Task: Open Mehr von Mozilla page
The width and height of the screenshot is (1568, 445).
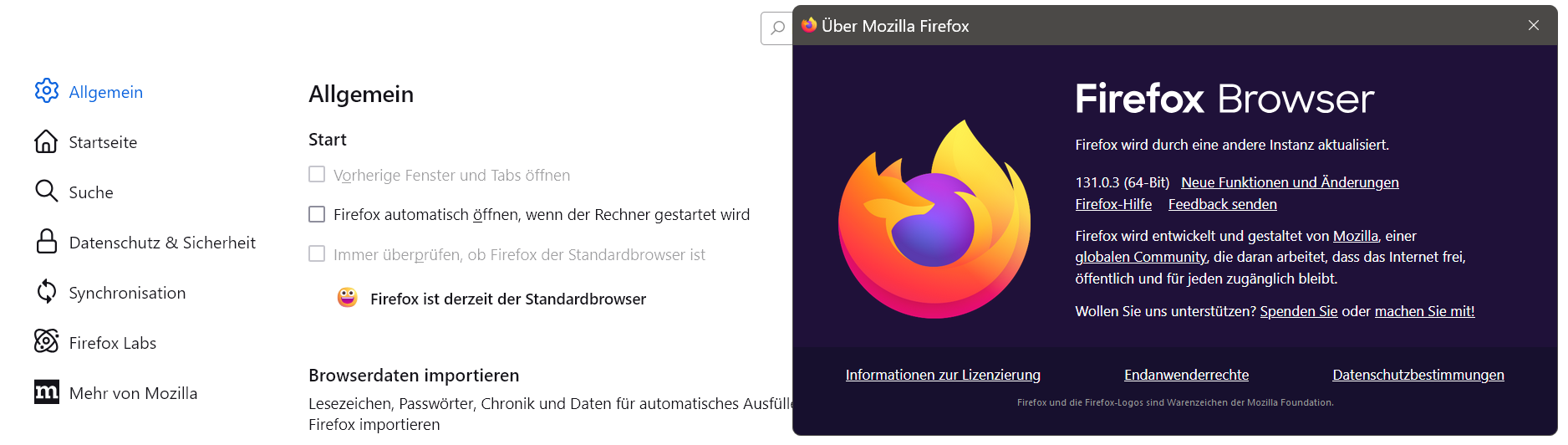Action: click(x=134, y=393)
